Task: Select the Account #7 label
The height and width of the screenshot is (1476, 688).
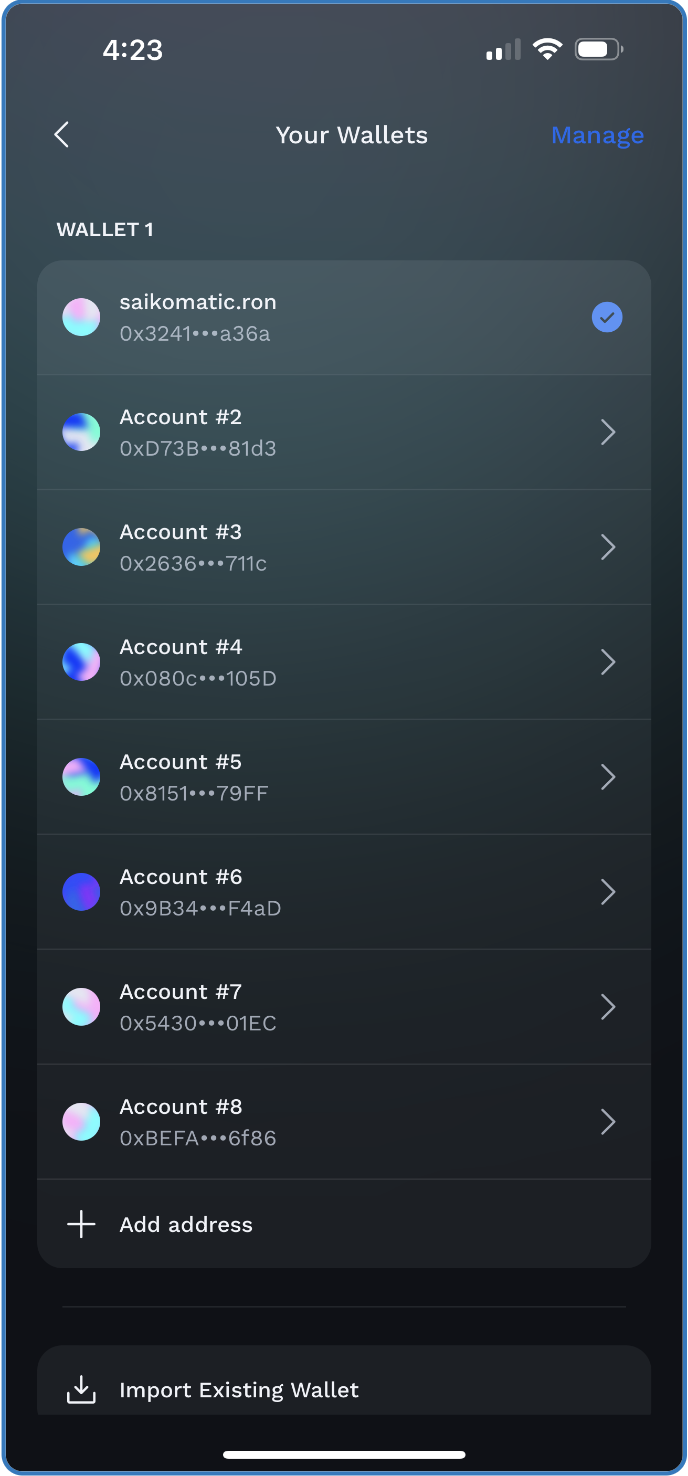Action: click(181, 992)
